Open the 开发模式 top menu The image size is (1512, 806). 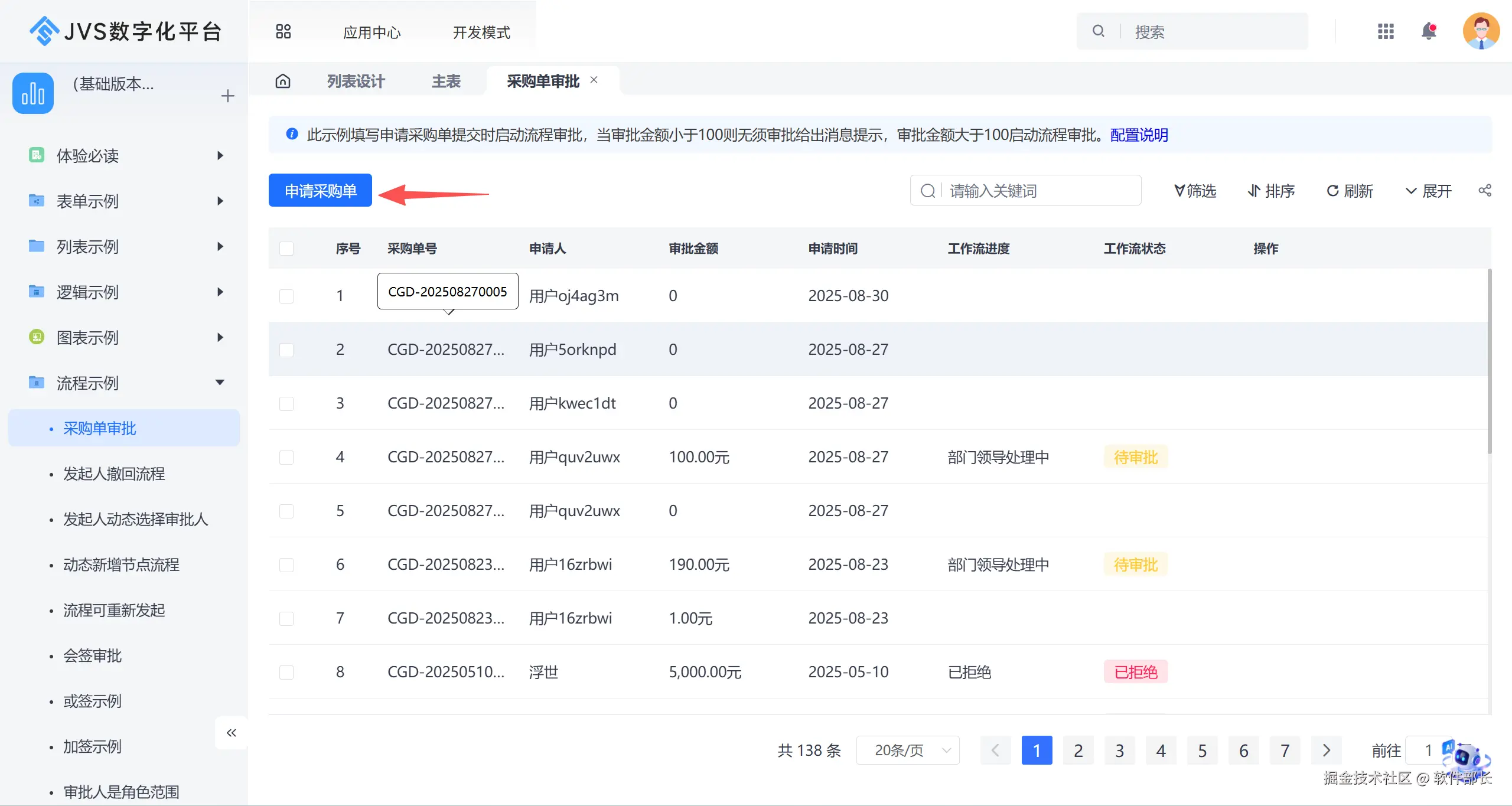(481, 32)
